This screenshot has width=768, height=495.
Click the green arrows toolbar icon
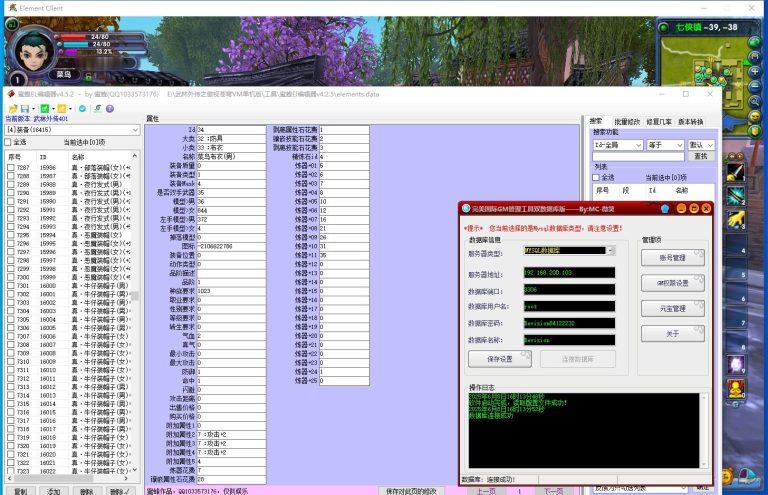point(97,109)
